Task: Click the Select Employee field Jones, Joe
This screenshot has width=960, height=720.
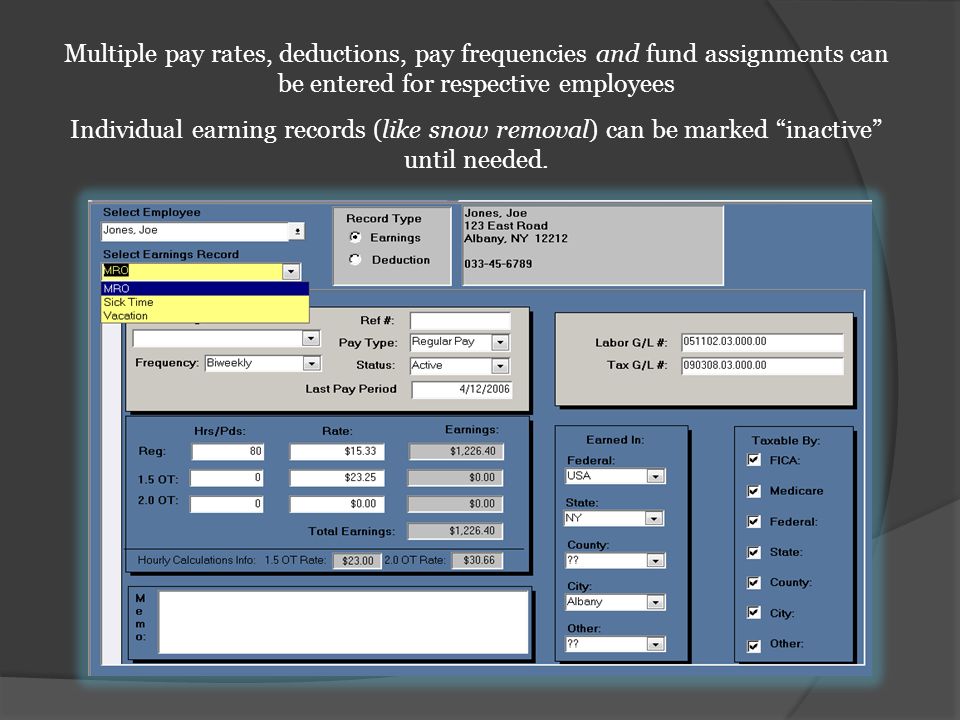Action: [x=195, y=231]
